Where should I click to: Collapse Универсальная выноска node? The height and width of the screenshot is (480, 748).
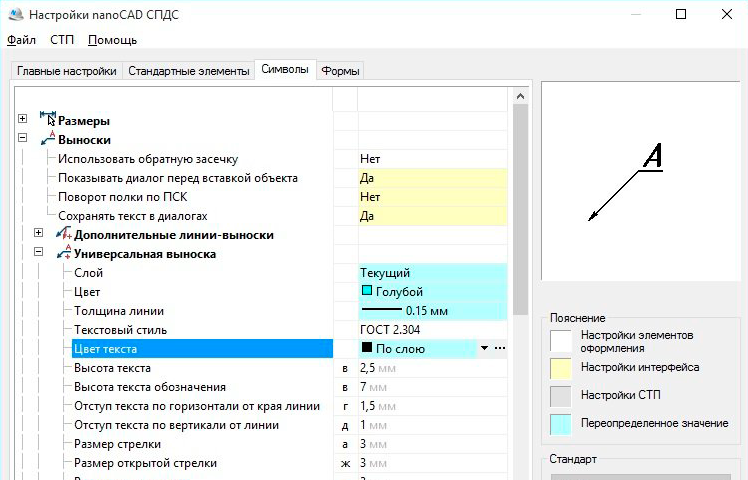(39, 251)
